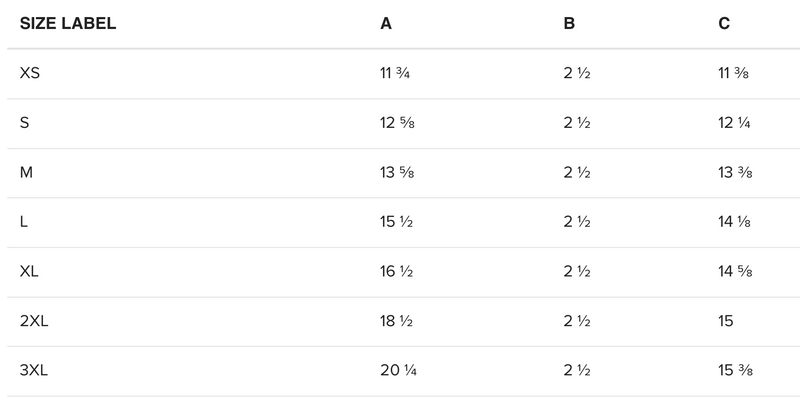Click the 11 ¾ value for XS
The width and height of the screenshot is (800, 409).
coord(397,74)
